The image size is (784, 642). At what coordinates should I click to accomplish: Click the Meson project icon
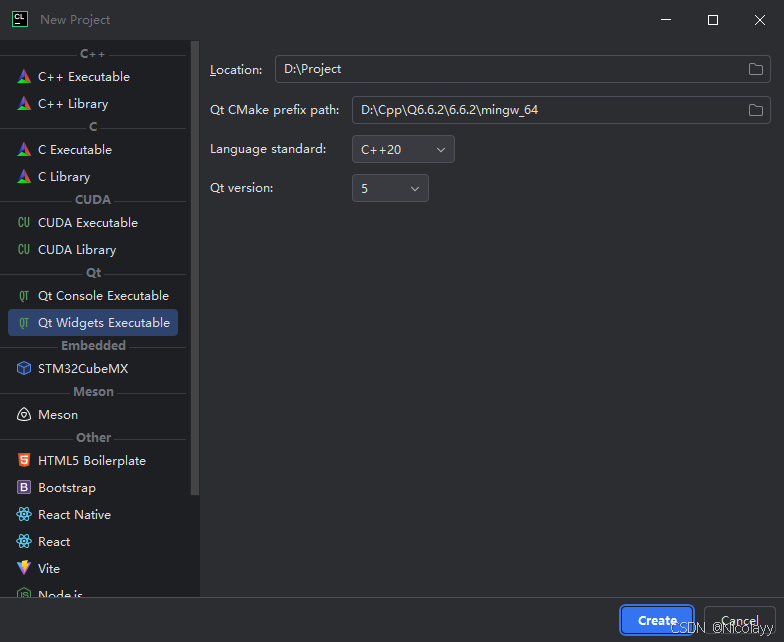[x=24, y=414]
